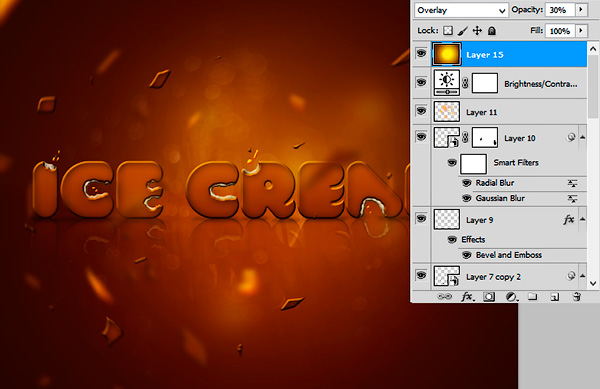600x389 pixels.
Task: Click the Create new group folder icon
Action: 532,296
